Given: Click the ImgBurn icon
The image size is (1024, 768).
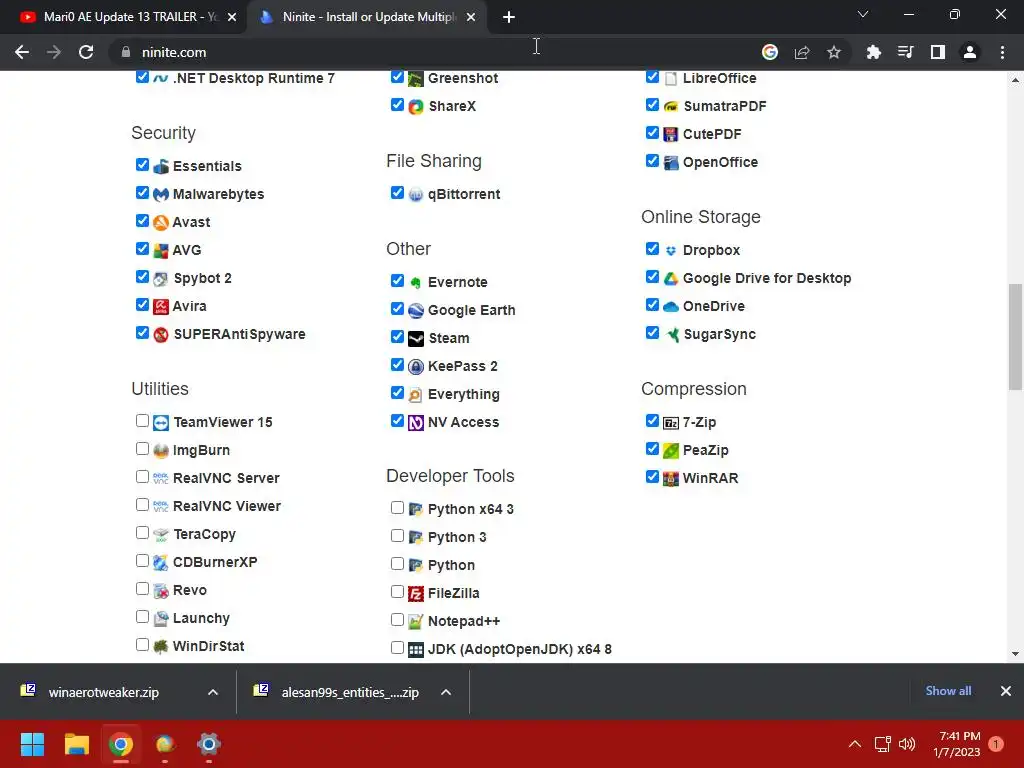Looking at the screenshot, I should pos(161,451).
